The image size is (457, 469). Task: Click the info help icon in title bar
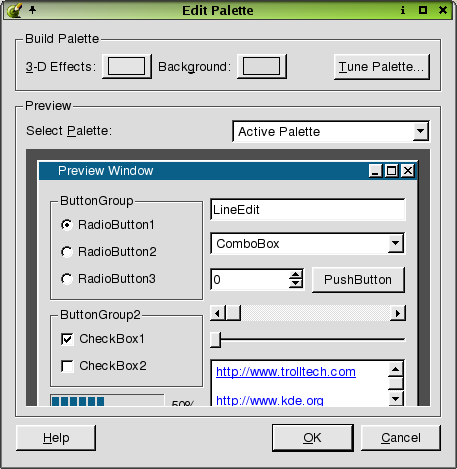click(403, 10)
